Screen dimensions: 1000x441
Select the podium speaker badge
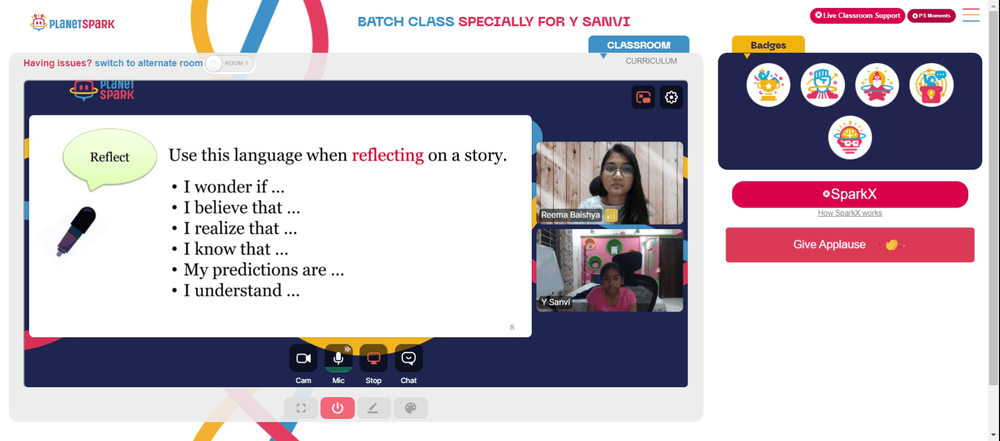931,85
